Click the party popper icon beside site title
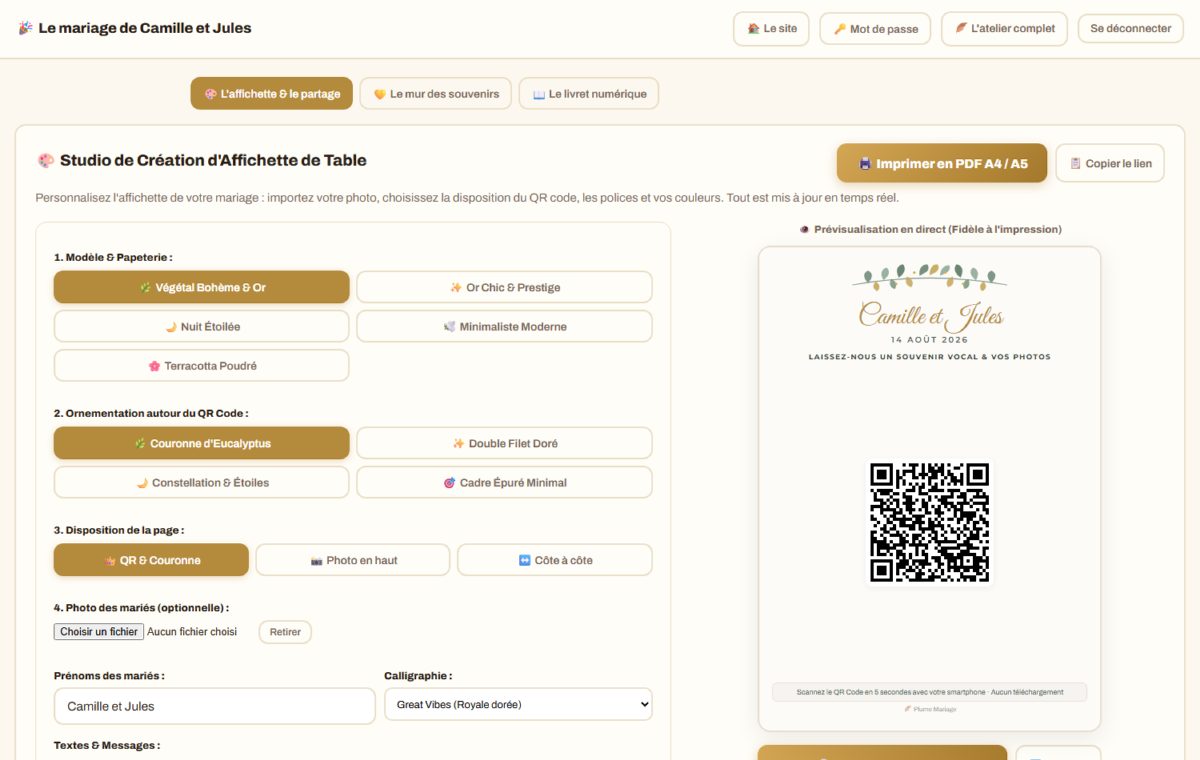Image resolution: width=1200 pixels, height=760 pixels. [25, 28]
